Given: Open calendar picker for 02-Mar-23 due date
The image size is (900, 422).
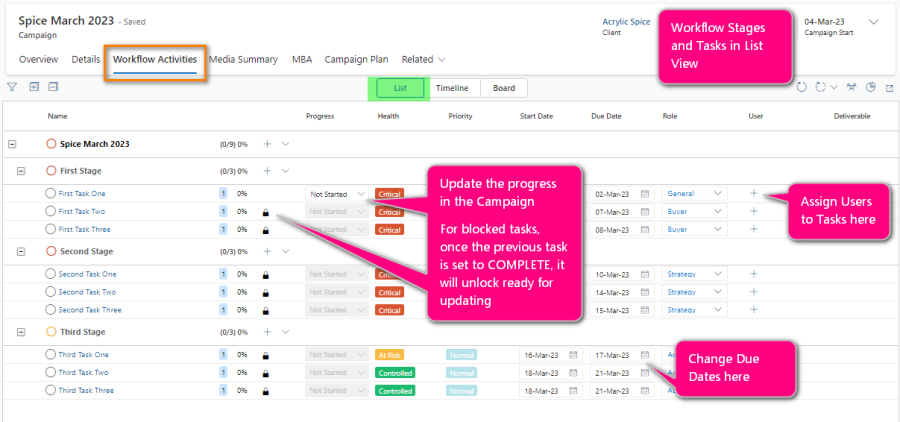Looking at the screenshot, I should [x=645, y=194].
